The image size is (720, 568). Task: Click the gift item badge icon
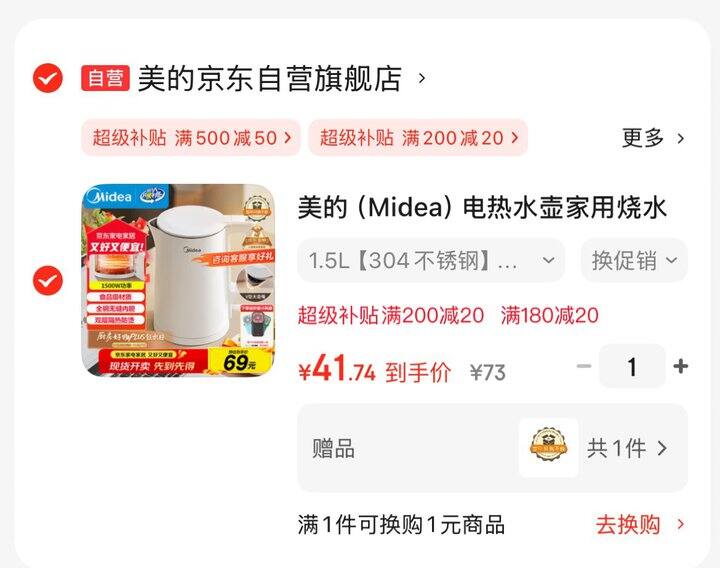tap(548, 448)
